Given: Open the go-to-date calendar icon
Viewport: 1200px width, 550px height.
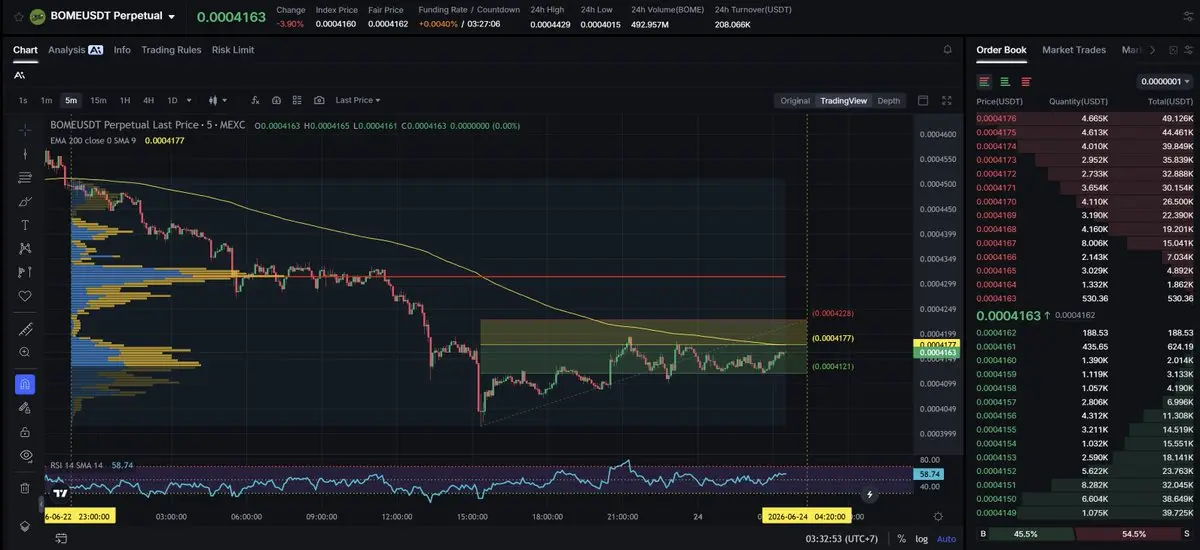Looking at the screenshot, I should pos(62,539).
